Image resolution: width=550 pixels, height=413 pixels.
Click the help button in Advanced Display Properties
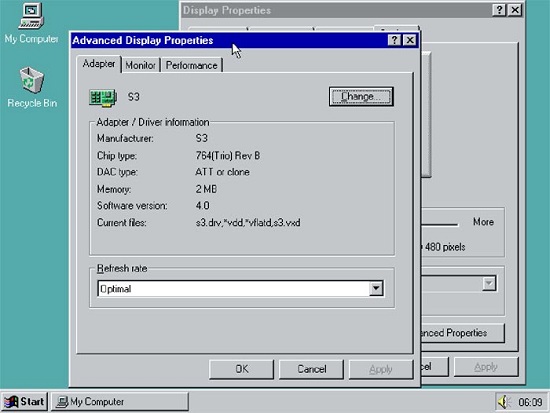coord(394,40)
